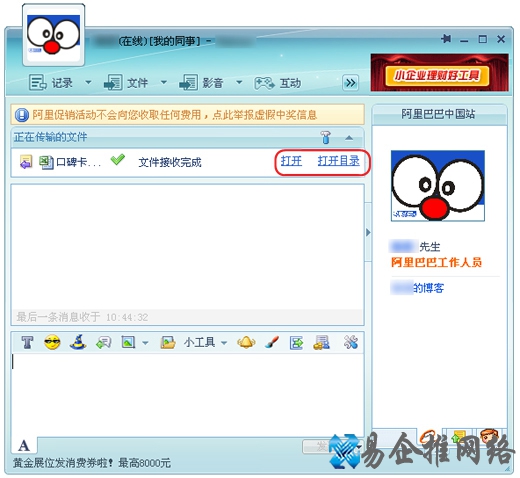Click the 正在传输的文件 header text
Image resolution: width=520 pixels, height=478 pixels.
tap(50, 137)
